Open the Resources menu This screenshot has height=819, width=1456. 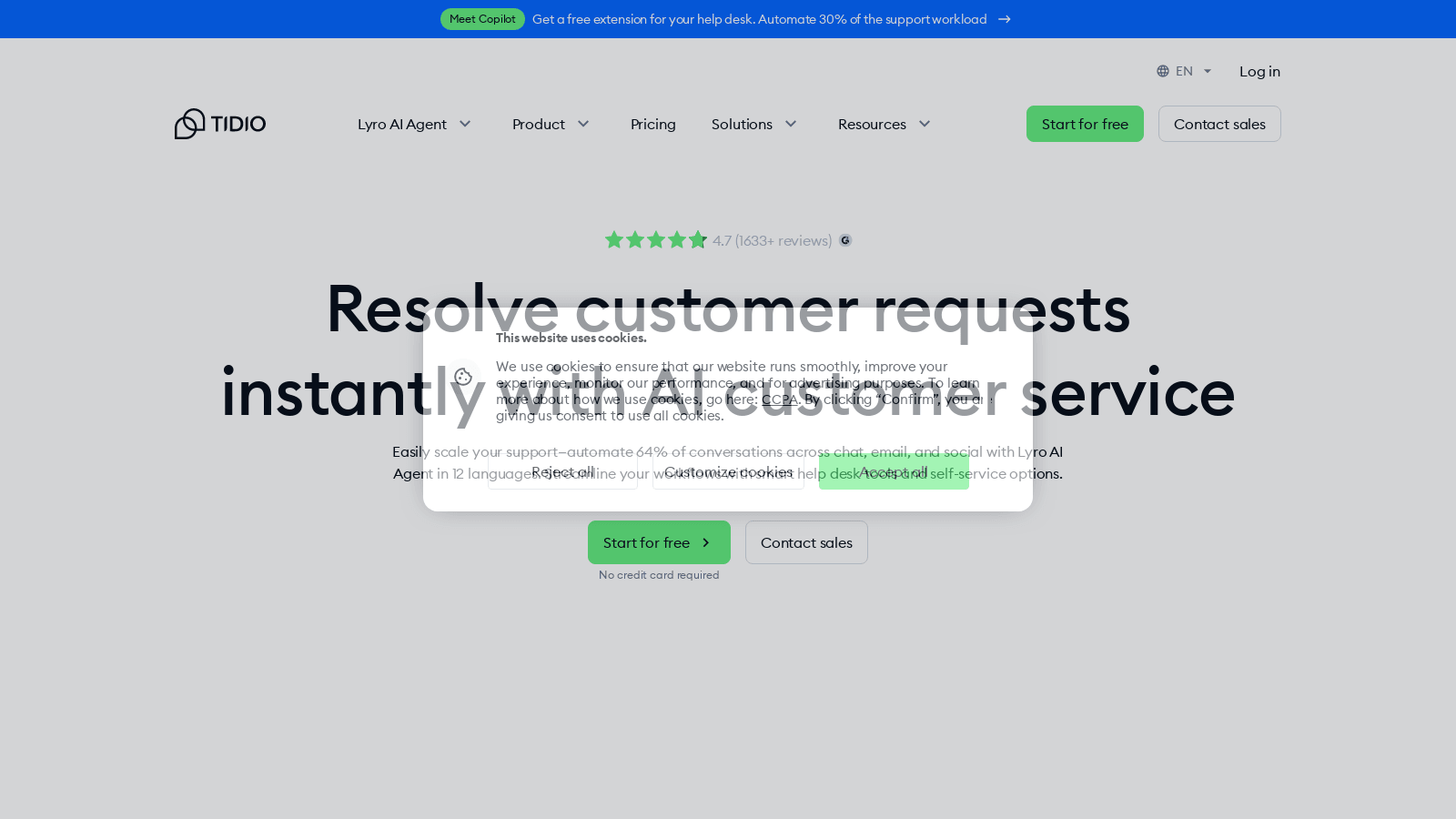click(x=872, y=124)
